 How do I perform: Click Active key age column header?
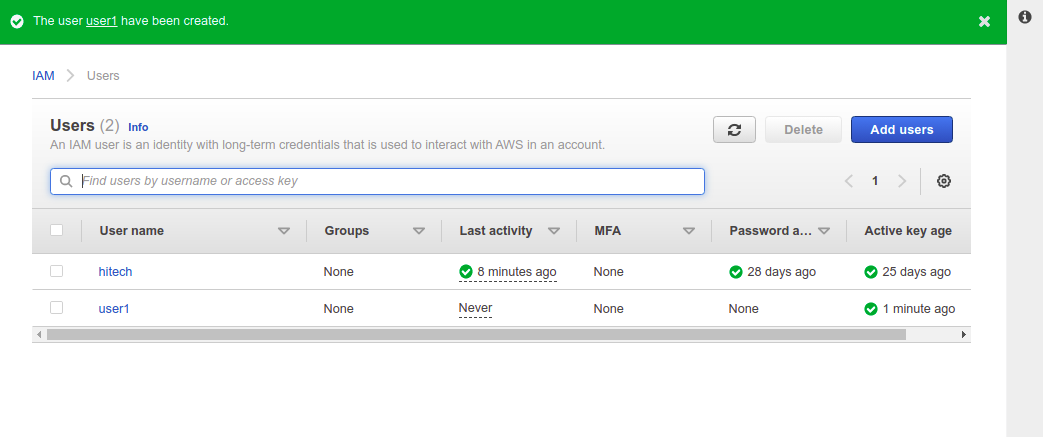coord(908,231)
